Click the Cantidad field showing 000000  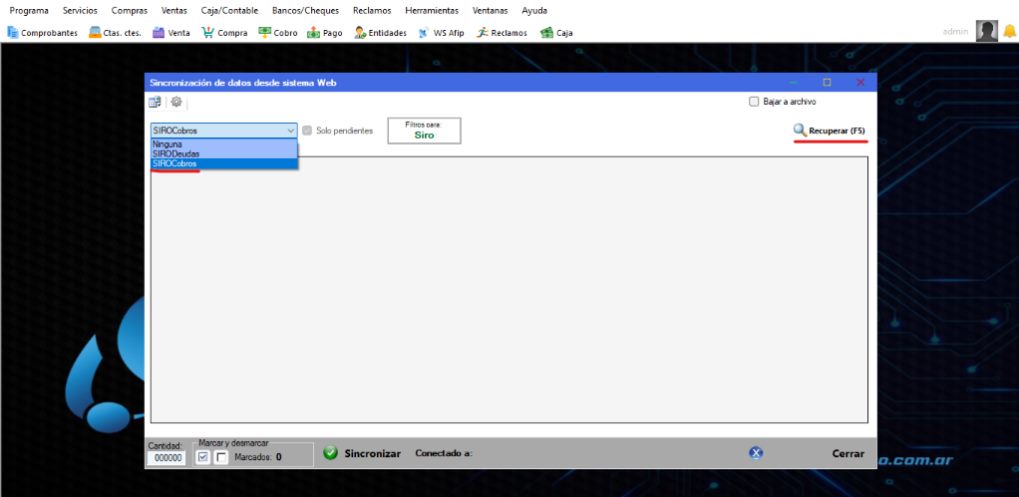(166, 458)
